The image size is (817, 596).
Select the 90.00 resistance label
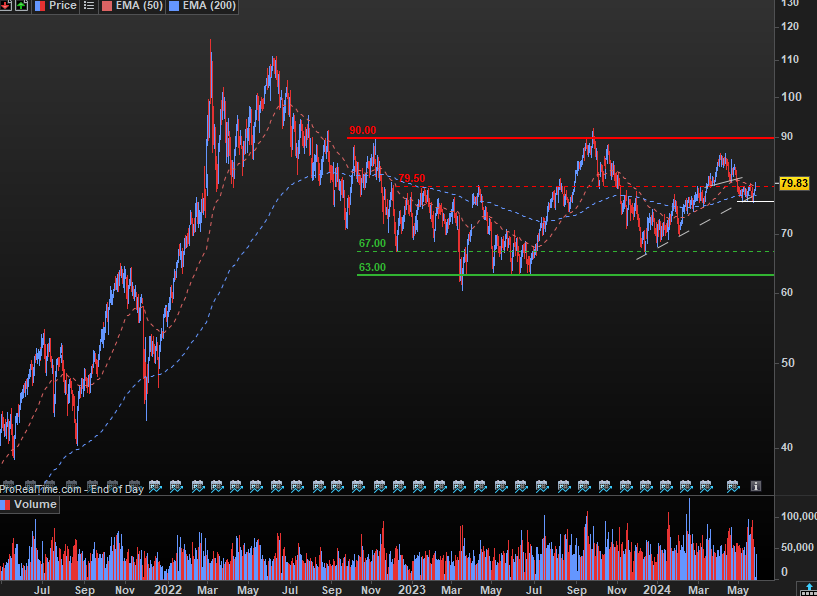point(363,130)
